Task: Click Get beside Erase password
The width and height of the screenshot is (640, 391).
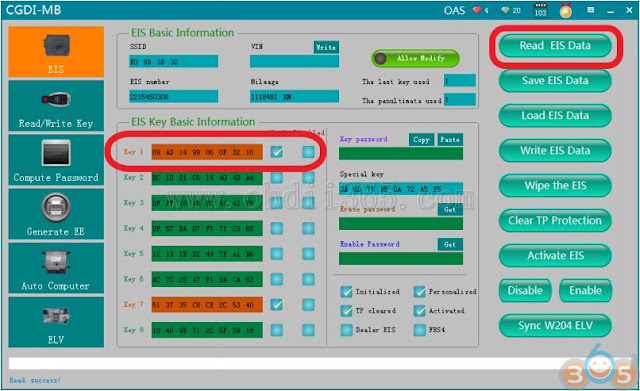Action: [x=450, y=209]
